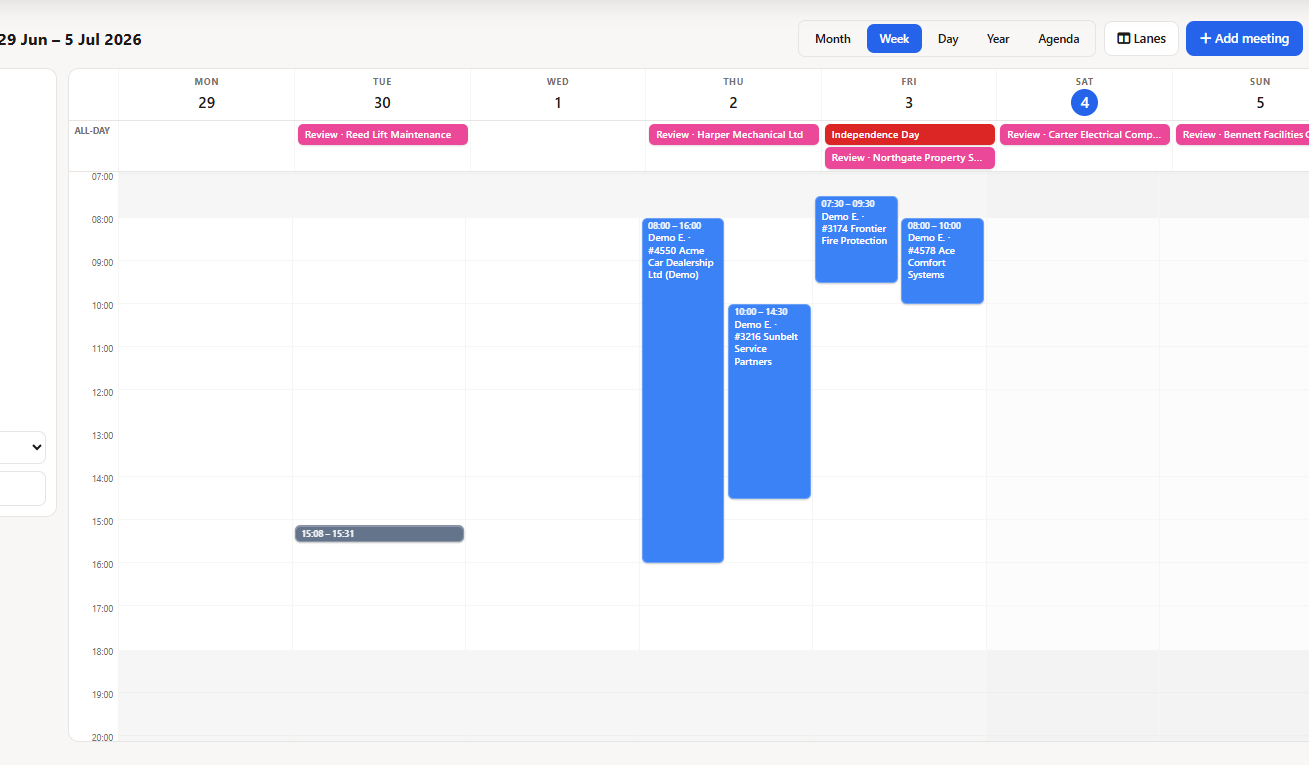The width and height of the screenshot is (1309, 765).
Task: Click the plus icon in Add meeting
Action: coord(1205,39)
